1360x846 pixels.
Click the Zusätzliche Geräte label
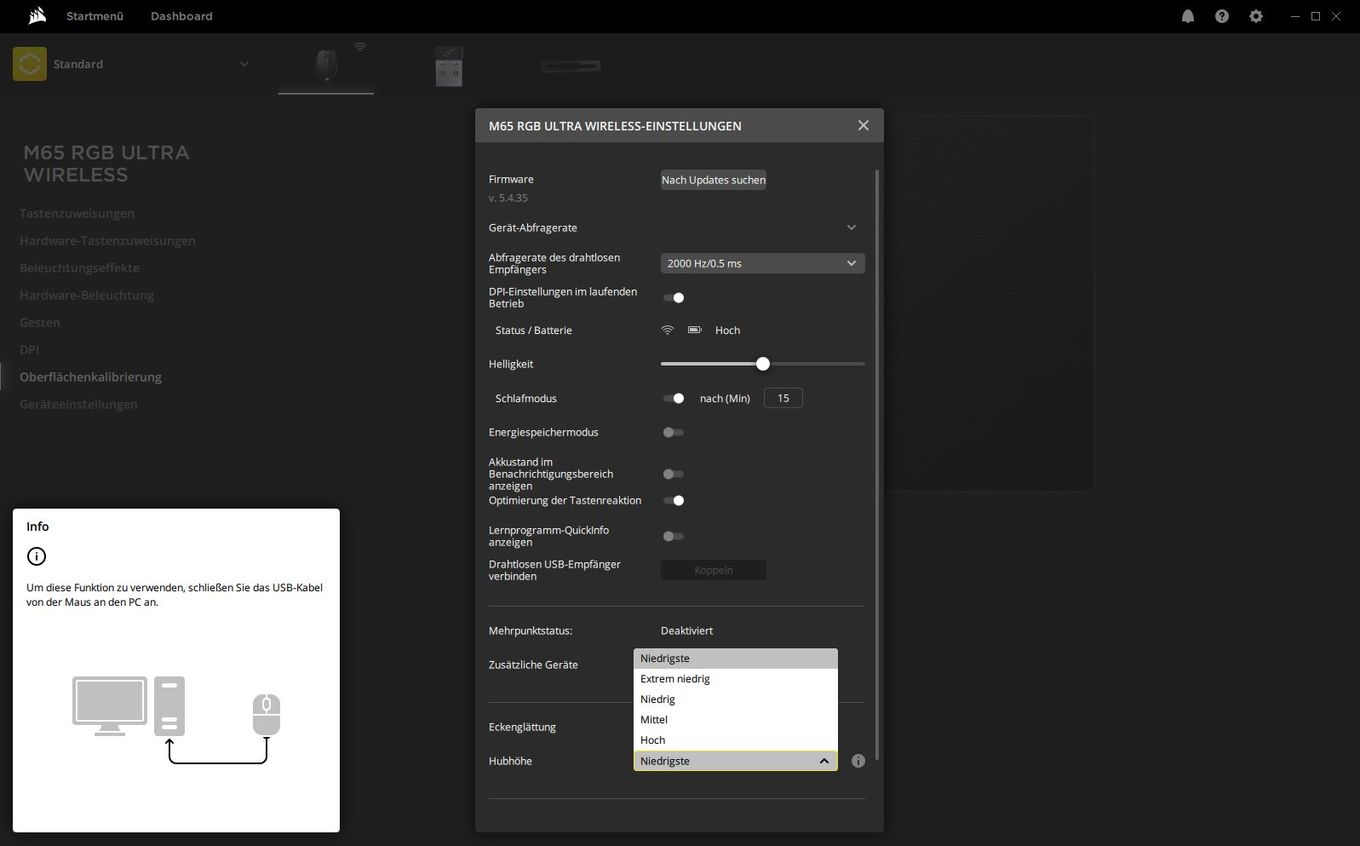pyautogui.click(x=533, y=665)
